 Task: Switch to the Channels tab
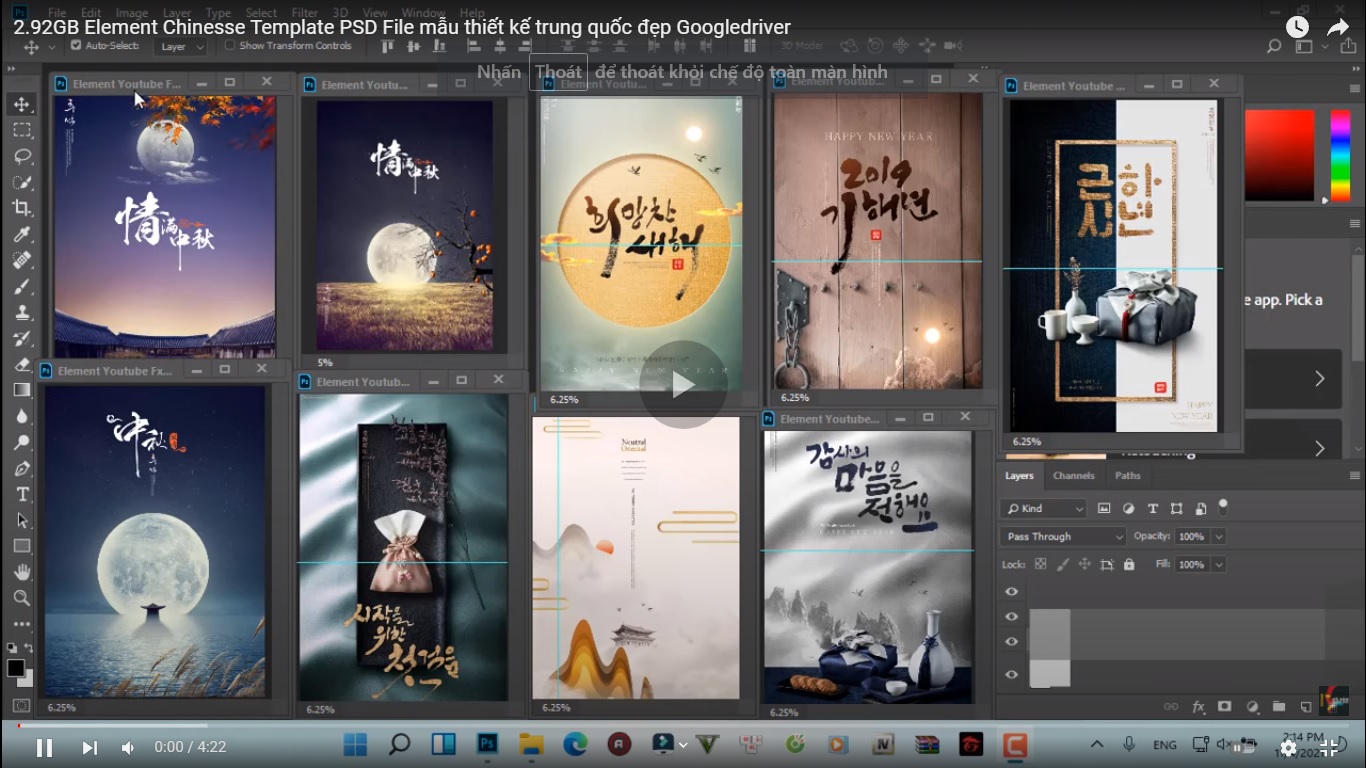click(x=1074, y=476)
